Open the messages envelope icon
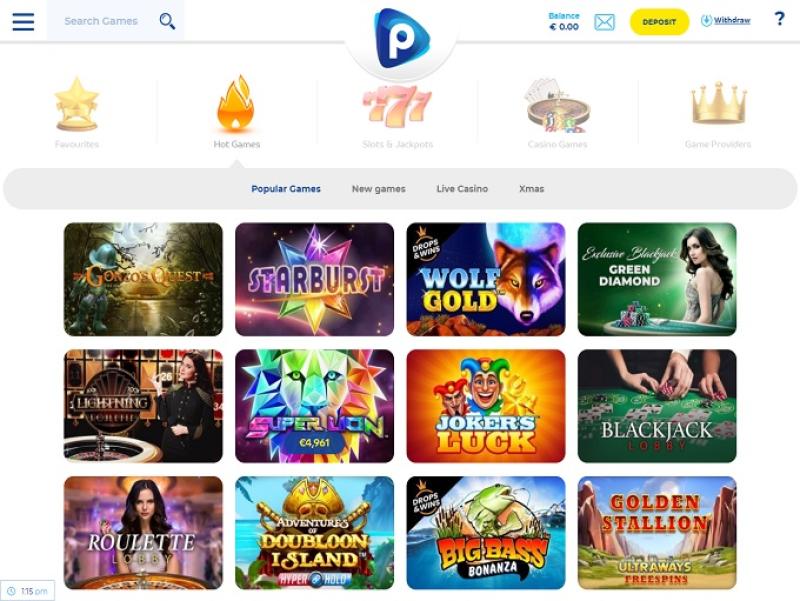The width and height of the screenshot is (800, 601). point(605,22)
